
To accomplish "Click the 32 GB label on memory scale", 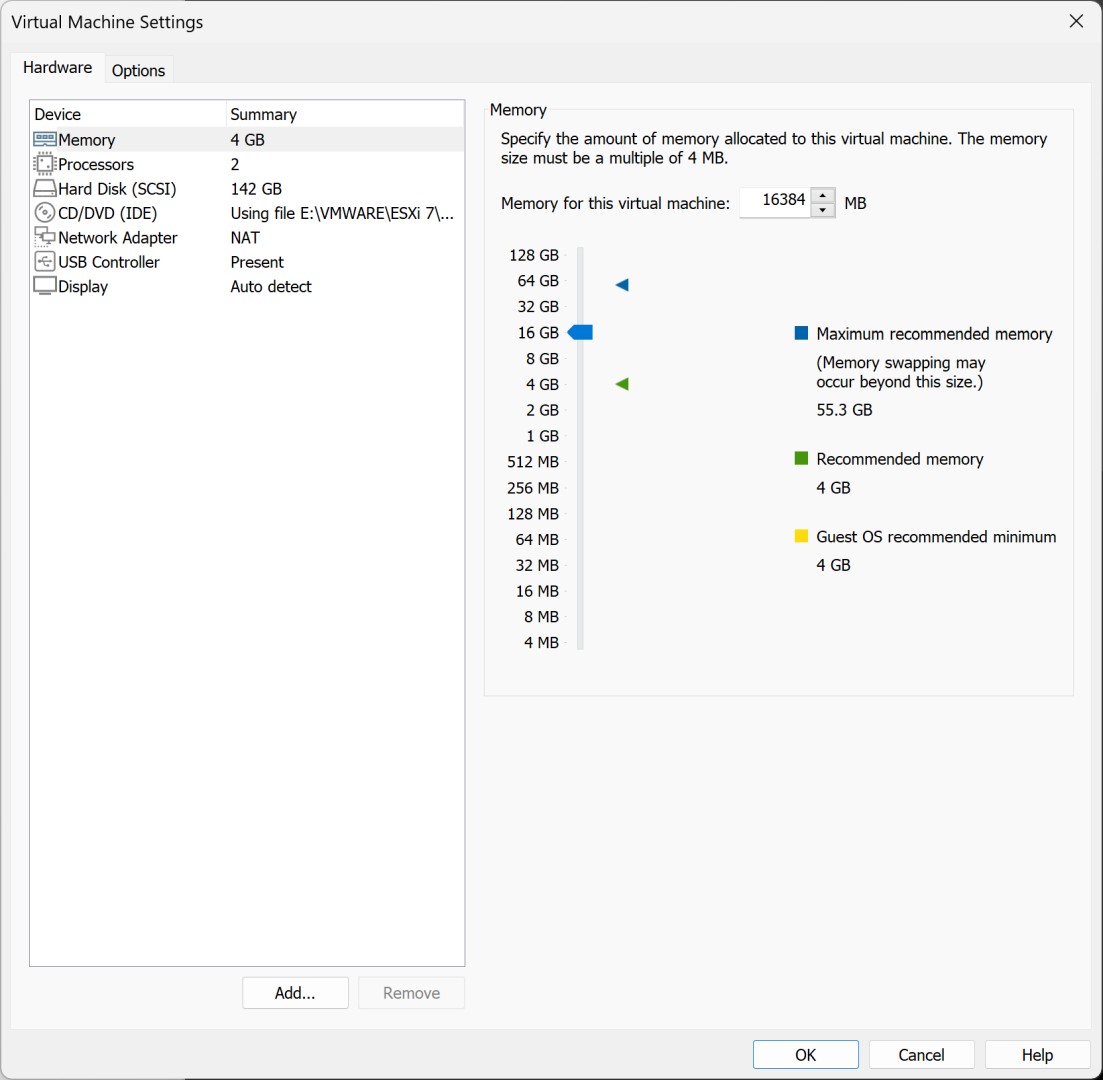I will tap(538, 307).
